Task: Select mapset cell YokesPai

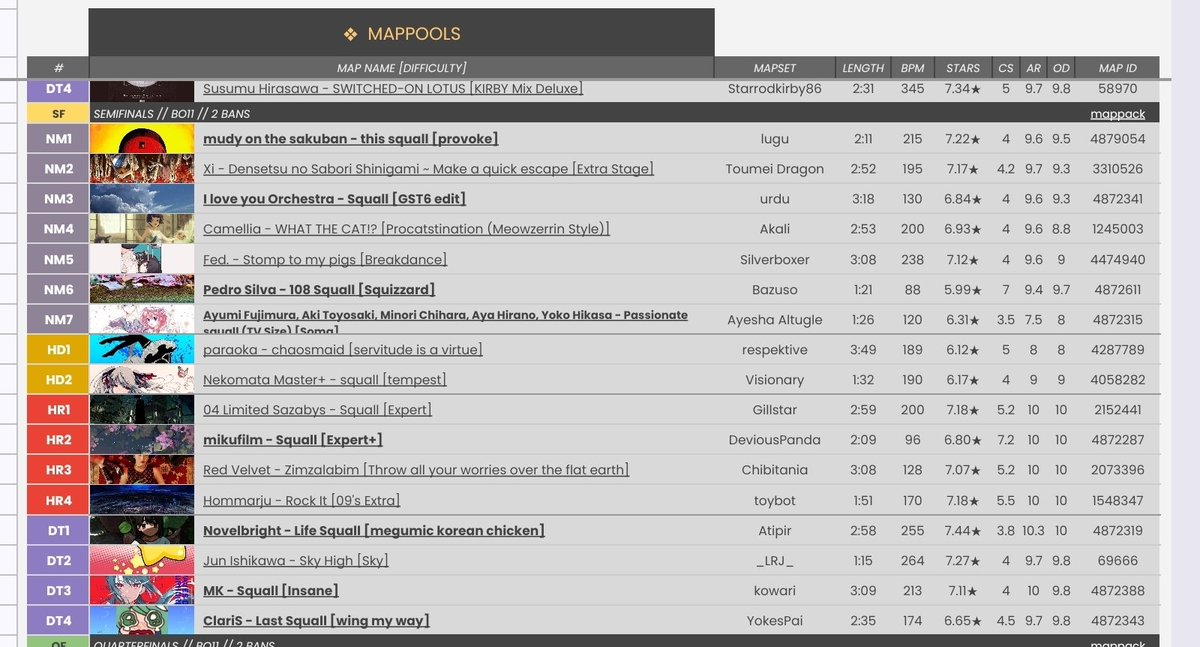Action: pyautogui.click(x=775, y=621)
